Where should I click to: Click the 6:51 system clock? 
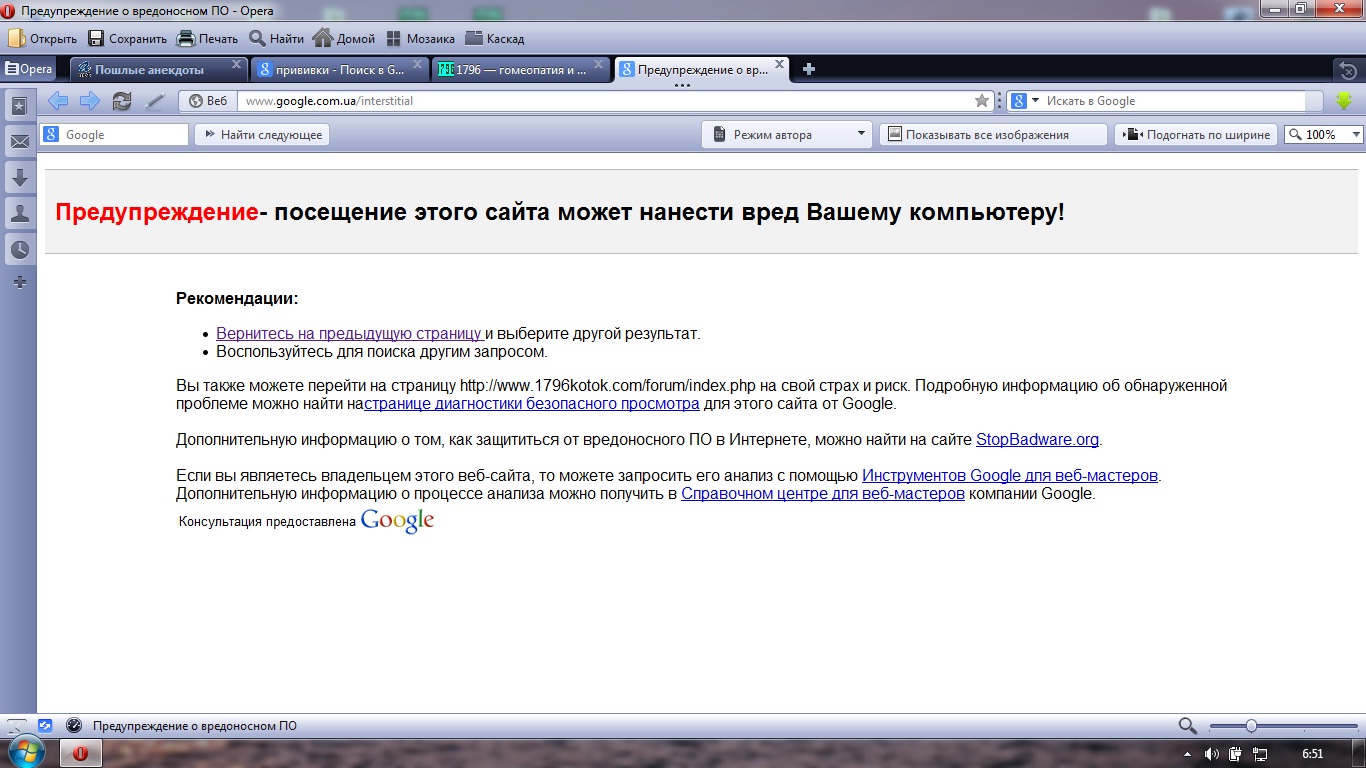pos(1312,754)
